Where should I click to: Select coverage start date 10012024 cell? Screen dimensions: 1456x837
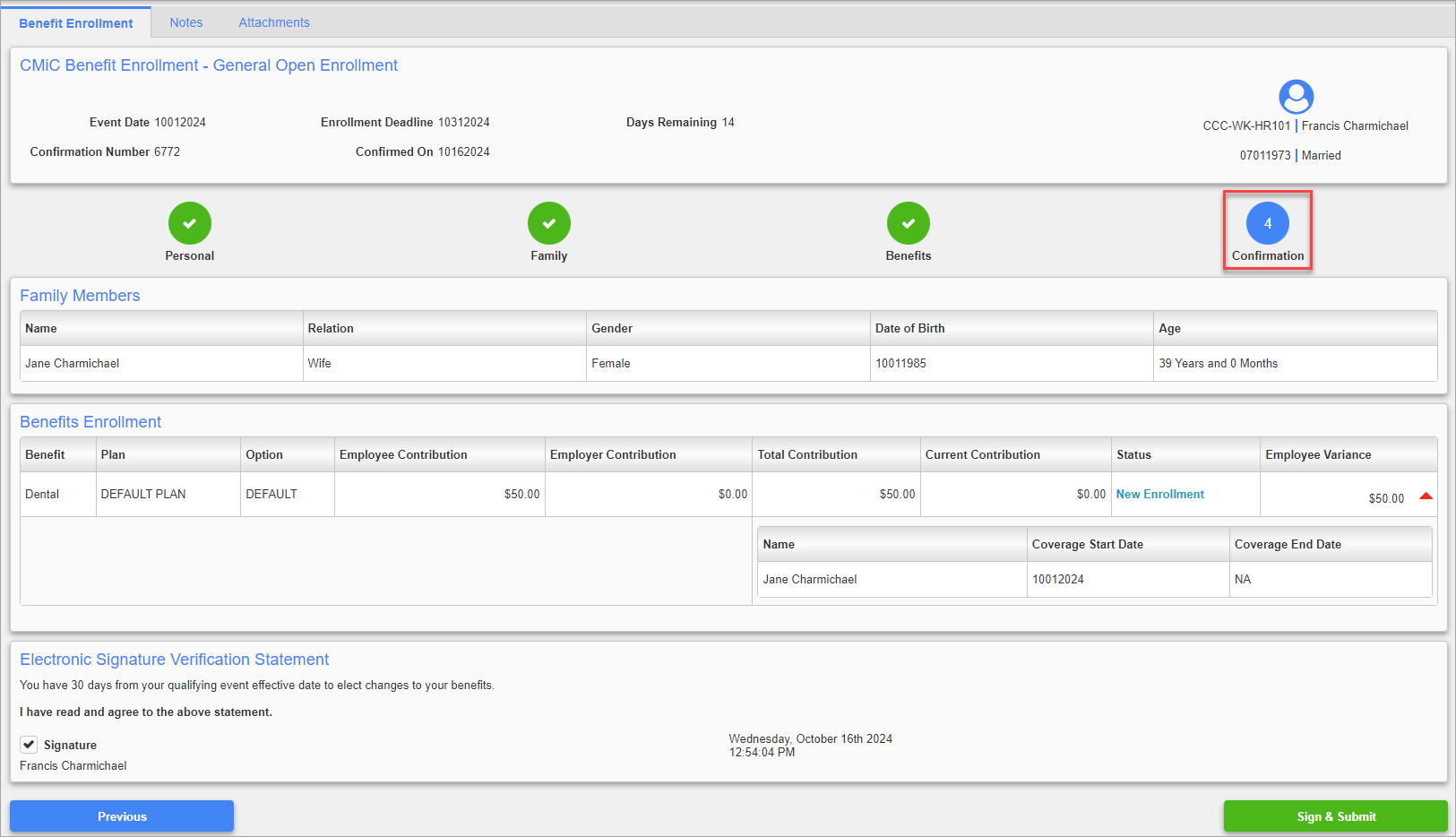coord(1128,579)
